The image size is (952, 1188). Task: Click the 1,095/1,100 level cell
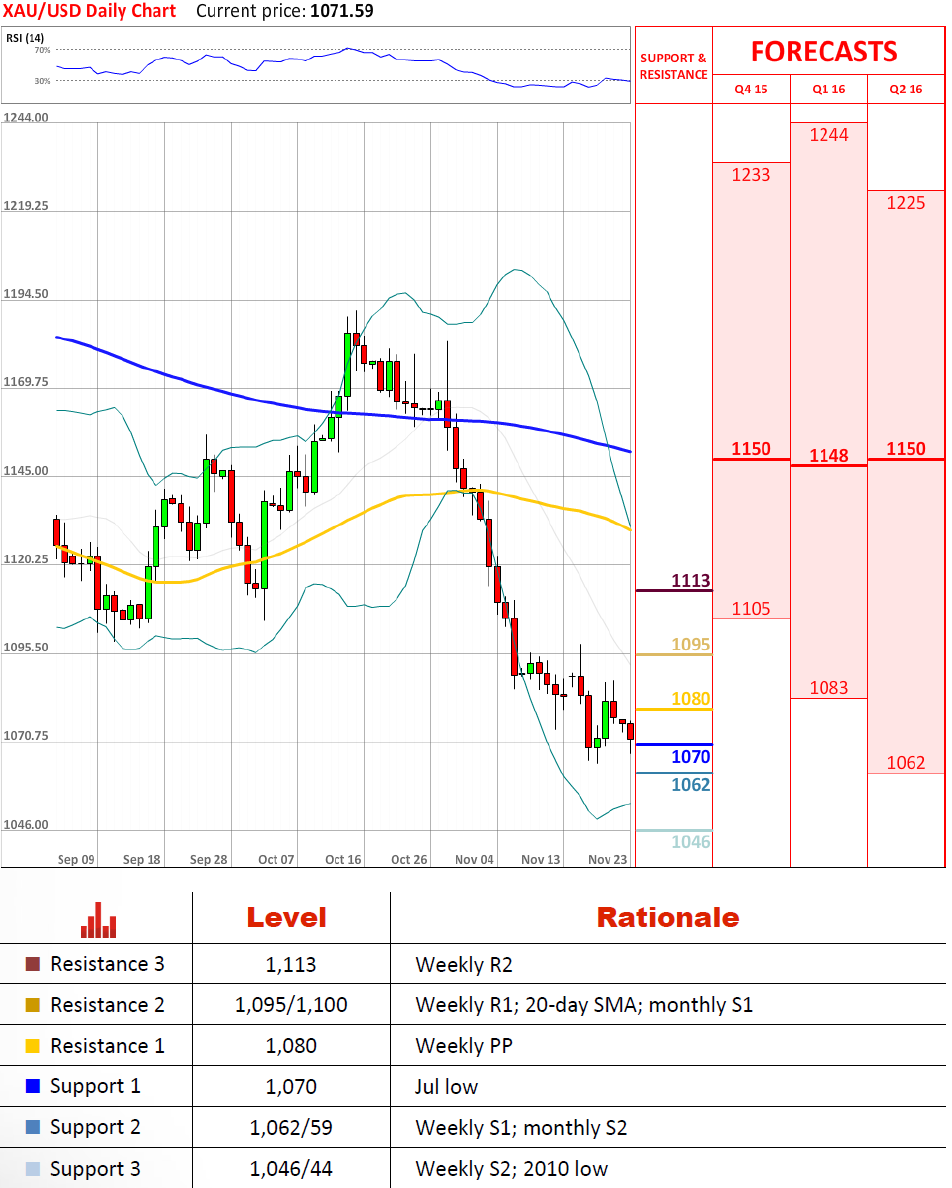pyautogui.click(x=291, y=1005)
